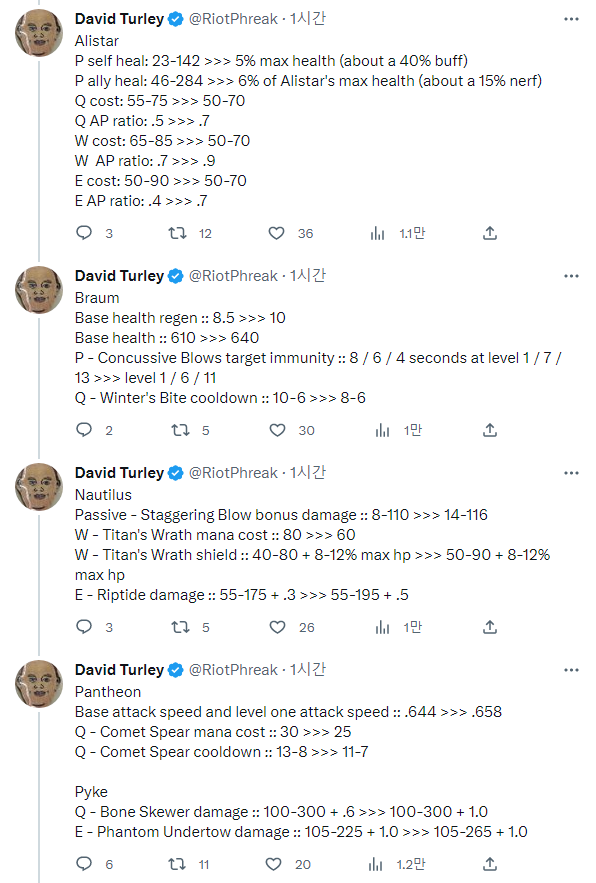Viewport: 596px width, 883px height.
Task: Open the timestamp on the Nautilus tweet
Action: click(308, 472)
